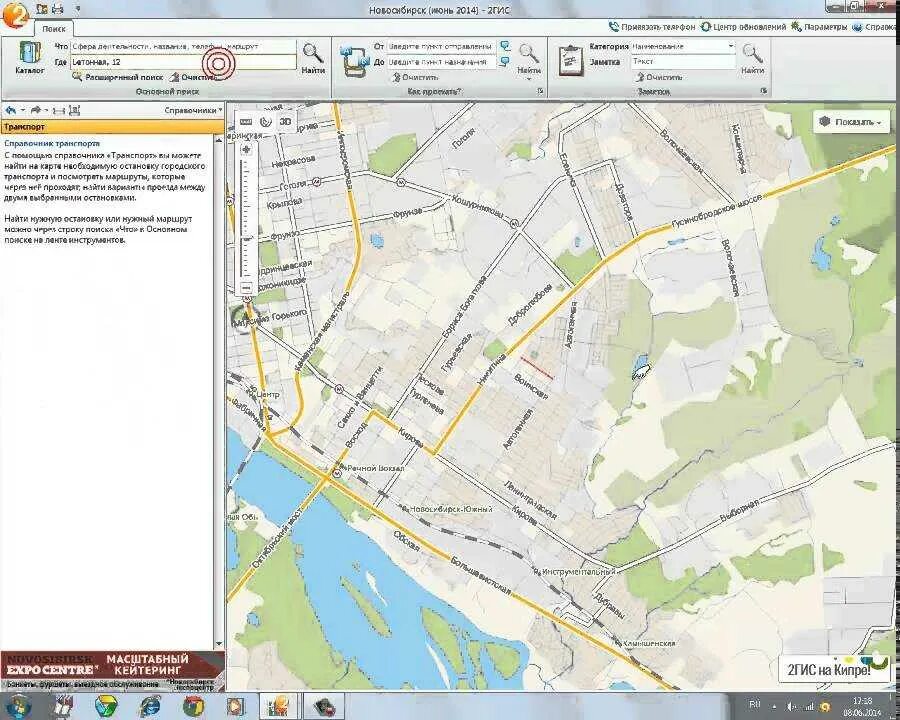Open the Категория dropdown in Заметки
900x720 pixels.
(x=731, y=46)
